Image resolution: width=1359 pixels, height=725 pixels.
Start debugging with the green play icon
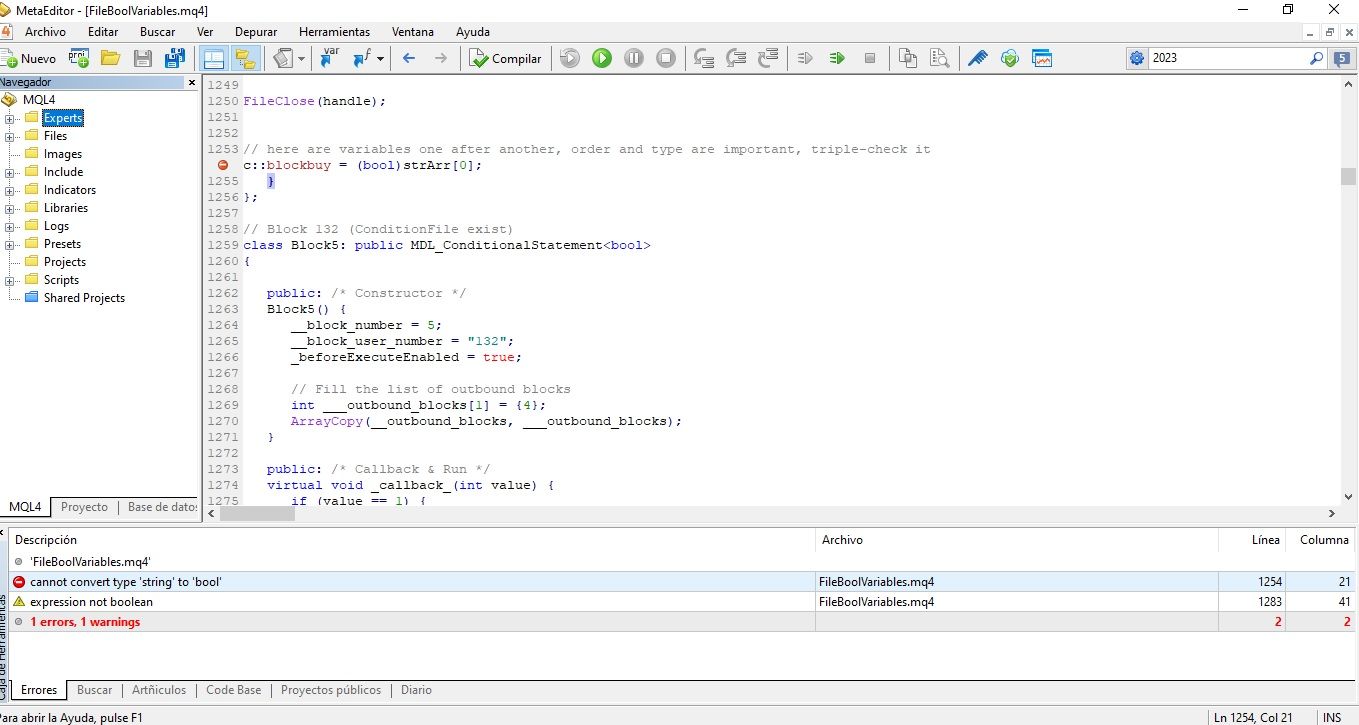(601, 58)
